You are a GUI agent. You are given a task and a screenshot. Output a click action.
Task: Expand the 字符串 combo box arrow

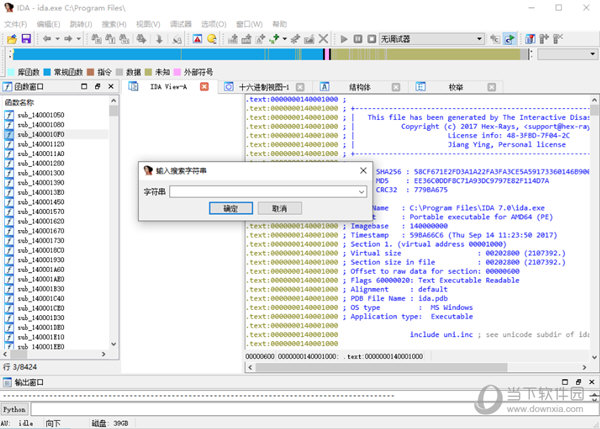tap(361, 192)
